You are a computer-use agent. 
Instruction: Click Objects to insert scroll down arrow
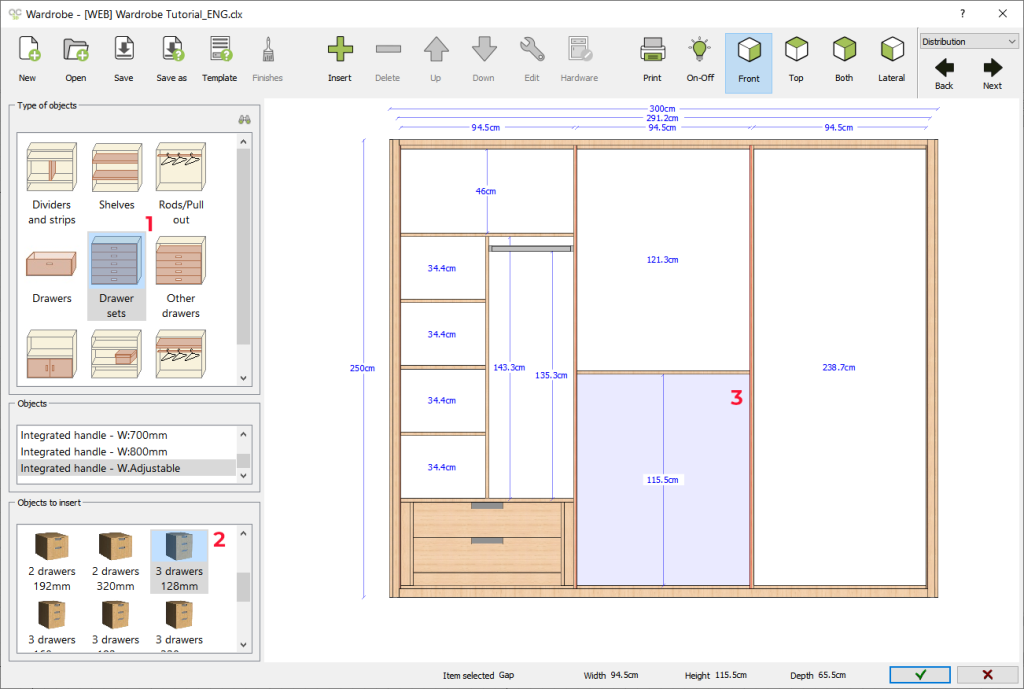tap(244, 645)
